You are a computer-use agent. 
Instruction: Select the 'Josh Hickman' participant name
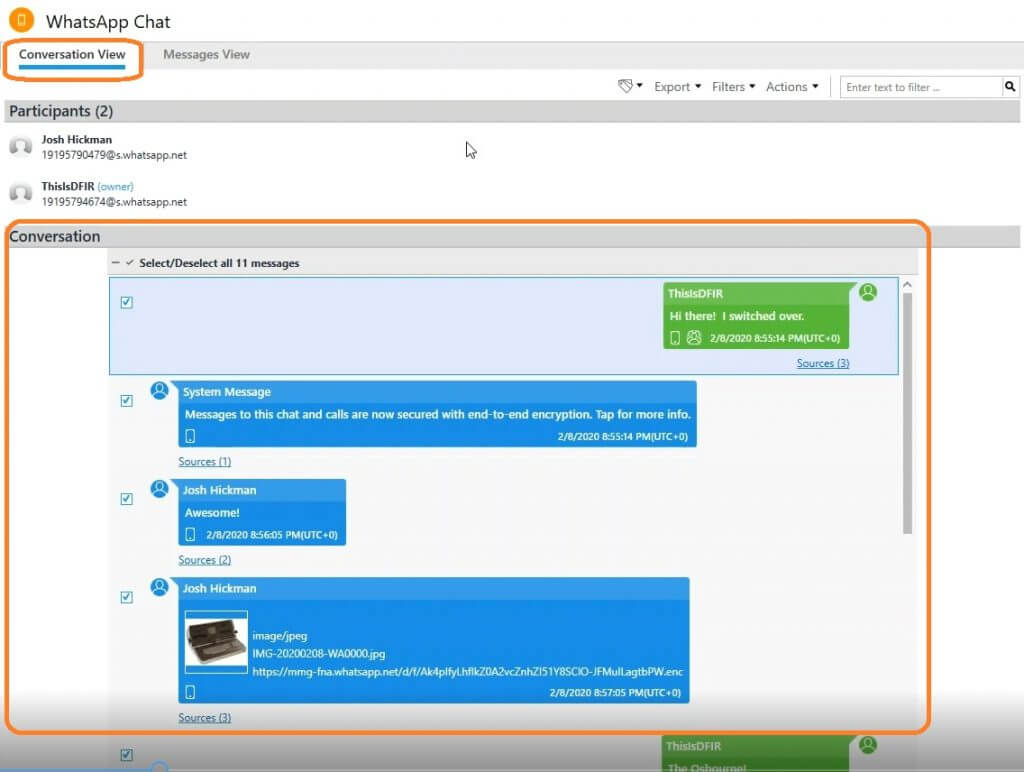point(76,139)
